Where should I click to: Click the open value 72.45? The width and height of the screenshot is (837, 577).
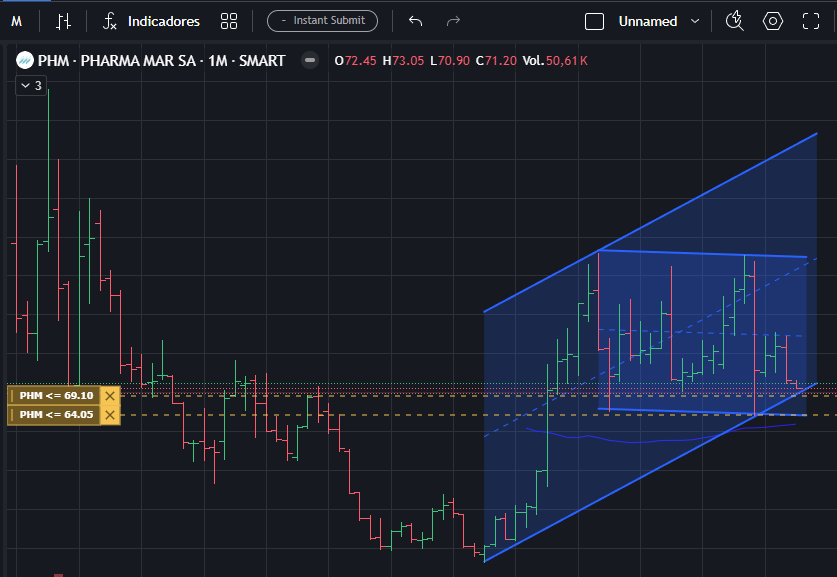pyautogui.click(x=360, y=61)
